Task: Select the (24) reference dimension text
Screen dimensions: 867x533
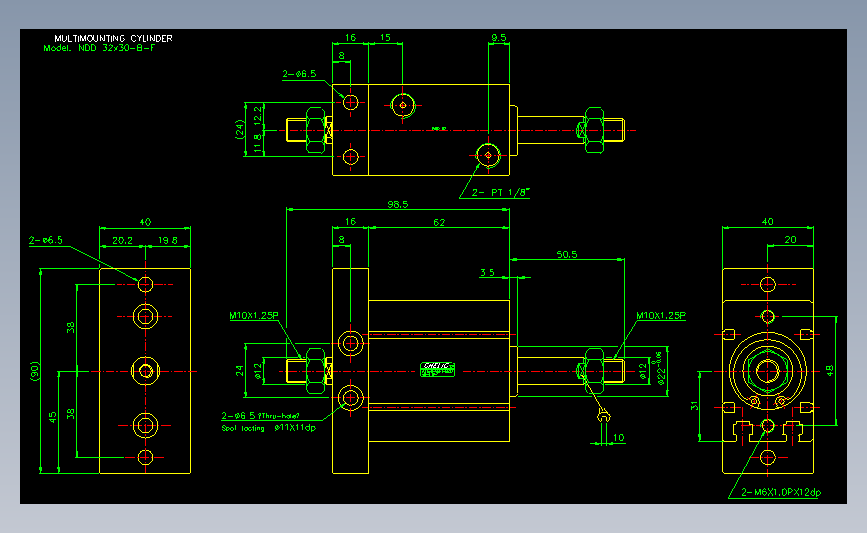Action: pyautogui.click(x=239, y=129)
